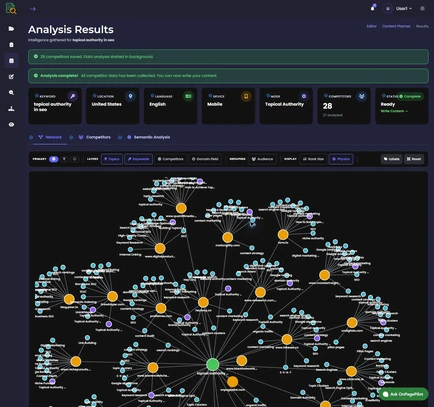Select the highlighted calendar icon in sidebar
The width and height of the screenshot is (434, 407).
11,61
